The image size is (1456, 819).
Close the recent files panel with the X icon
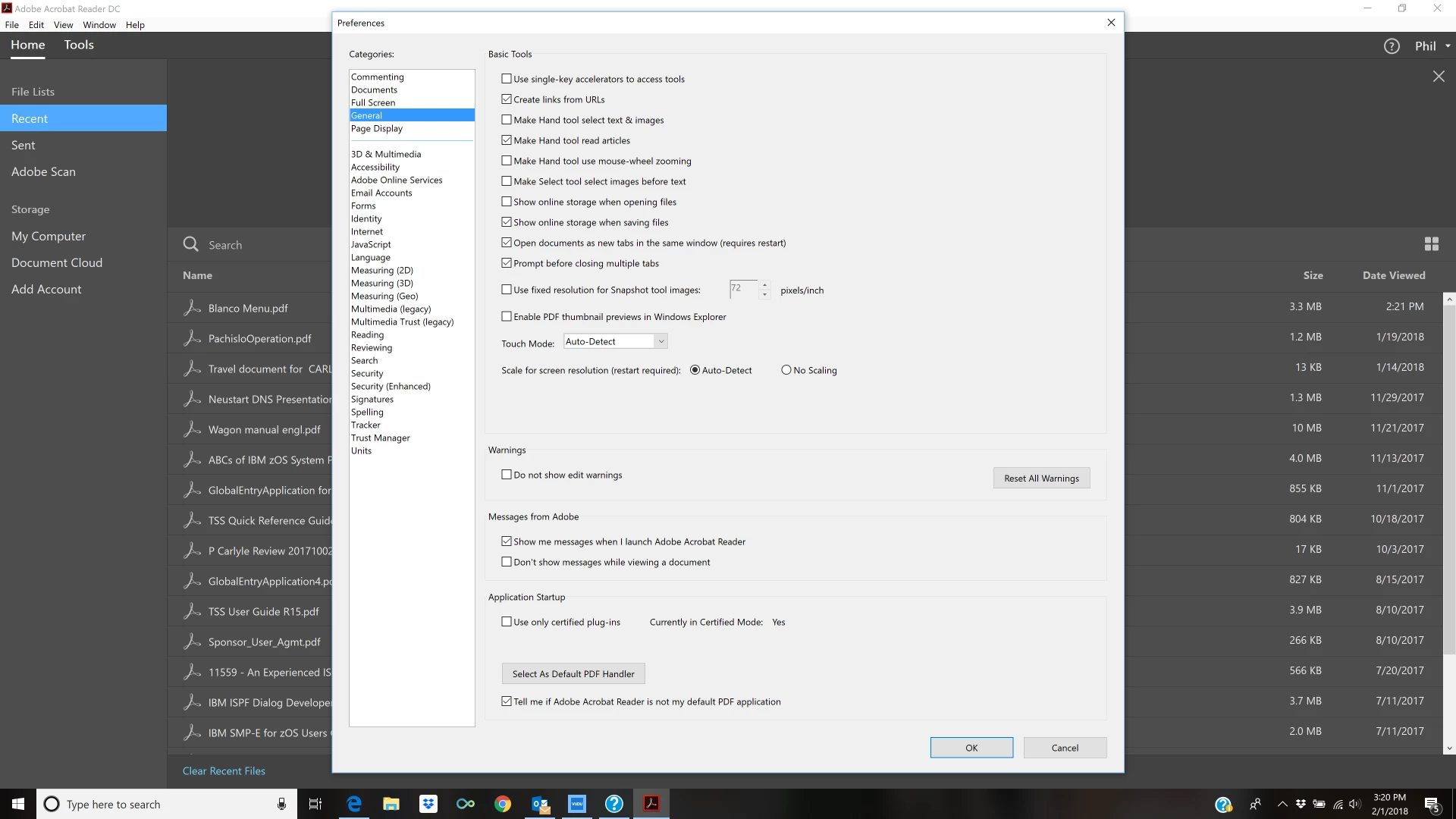(x=1439, y=77)
